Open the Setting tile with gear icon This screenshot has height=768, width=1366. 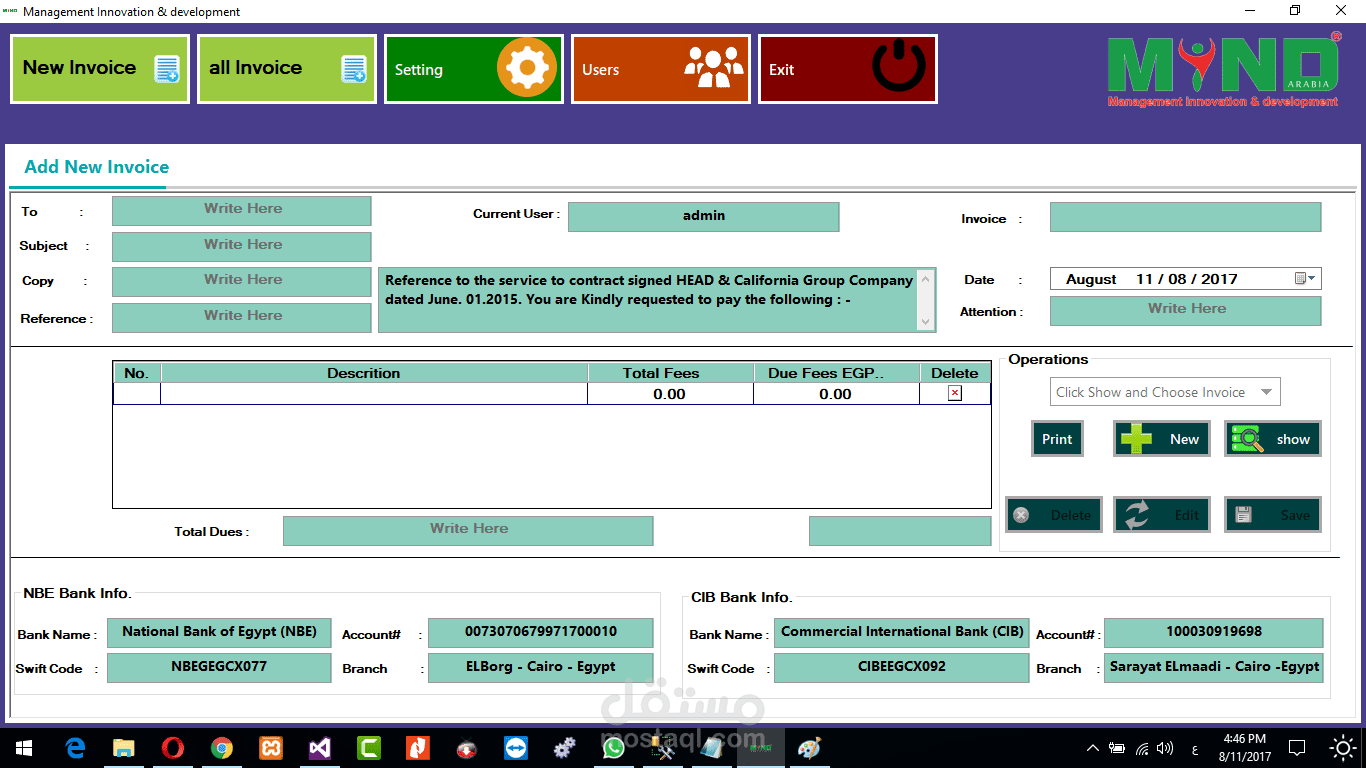(x=474, y=69)
